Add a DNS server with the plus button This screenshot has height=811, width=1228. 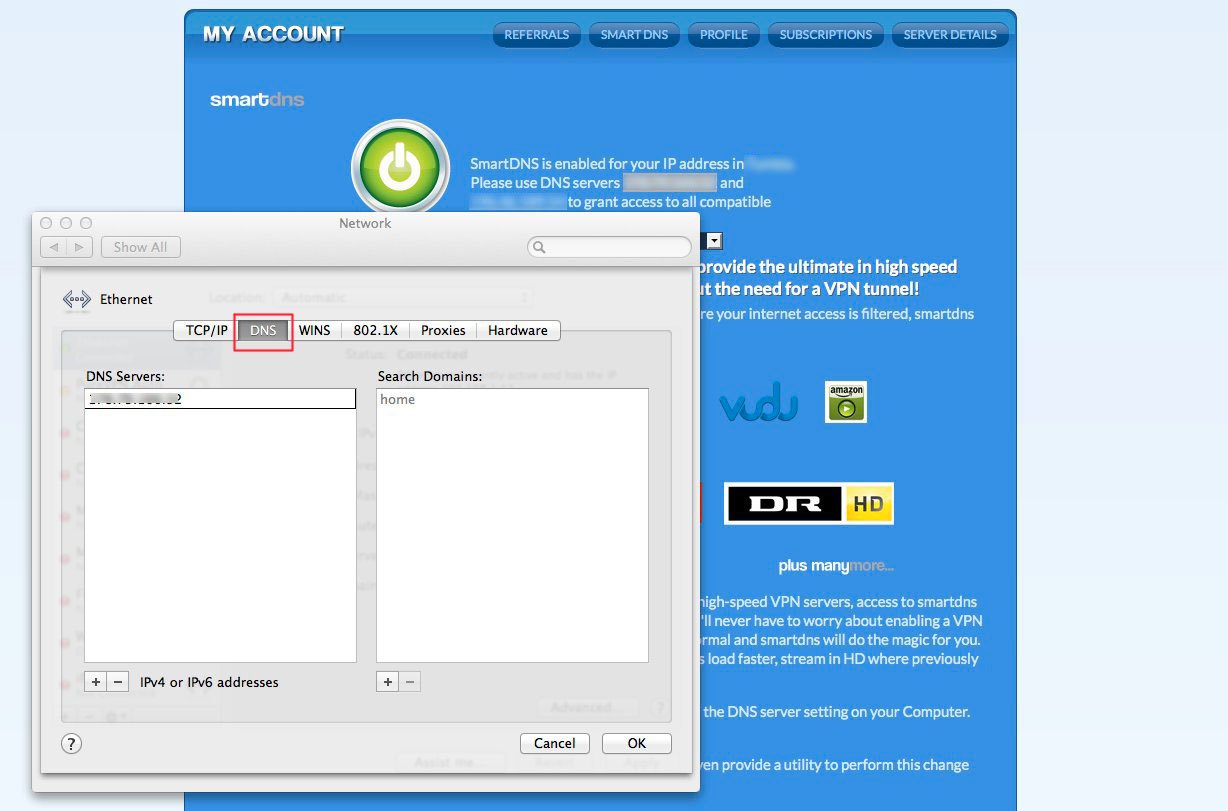[x=96, y=682]
